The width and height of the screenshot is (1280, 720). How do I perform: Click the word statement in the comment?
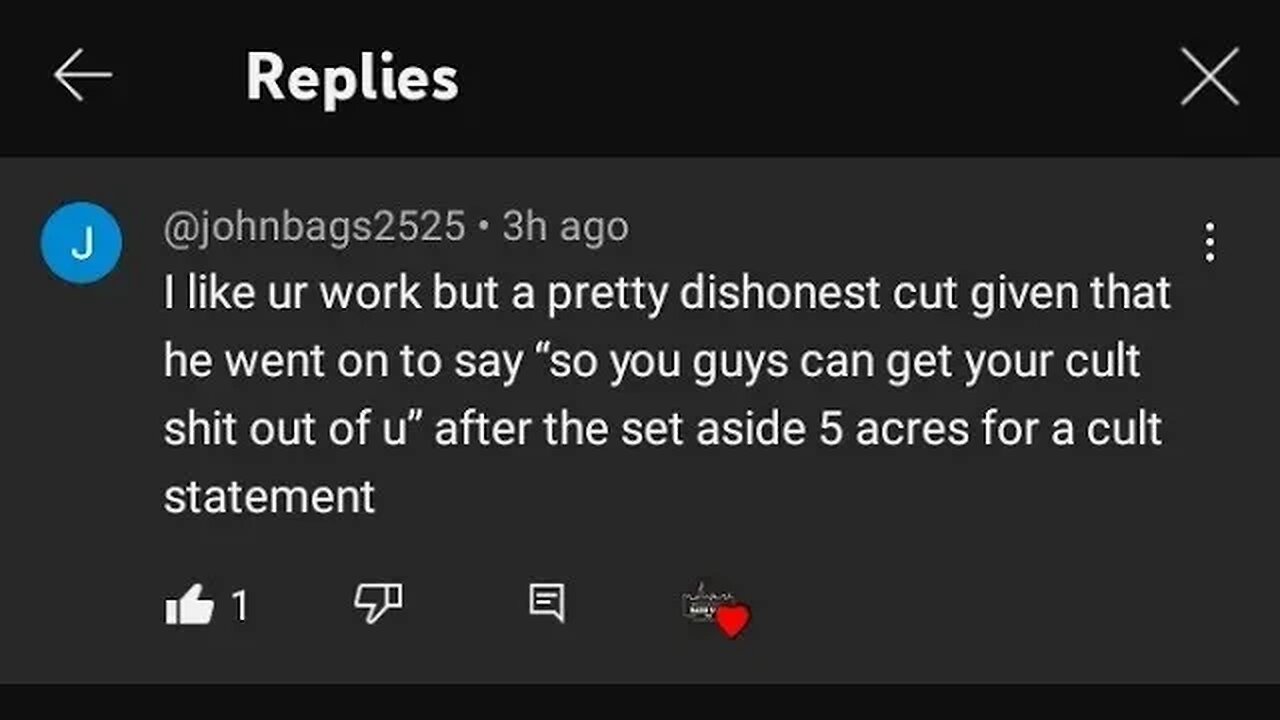tap(269, 496)
